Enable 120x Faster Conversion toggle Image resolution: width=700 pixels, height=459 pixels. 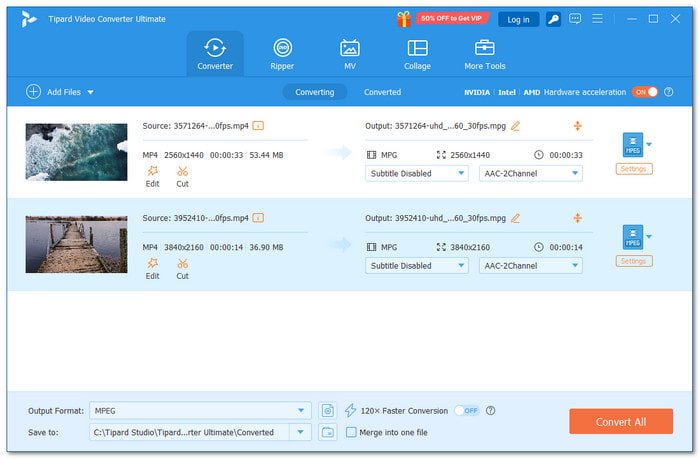(467, 410)
